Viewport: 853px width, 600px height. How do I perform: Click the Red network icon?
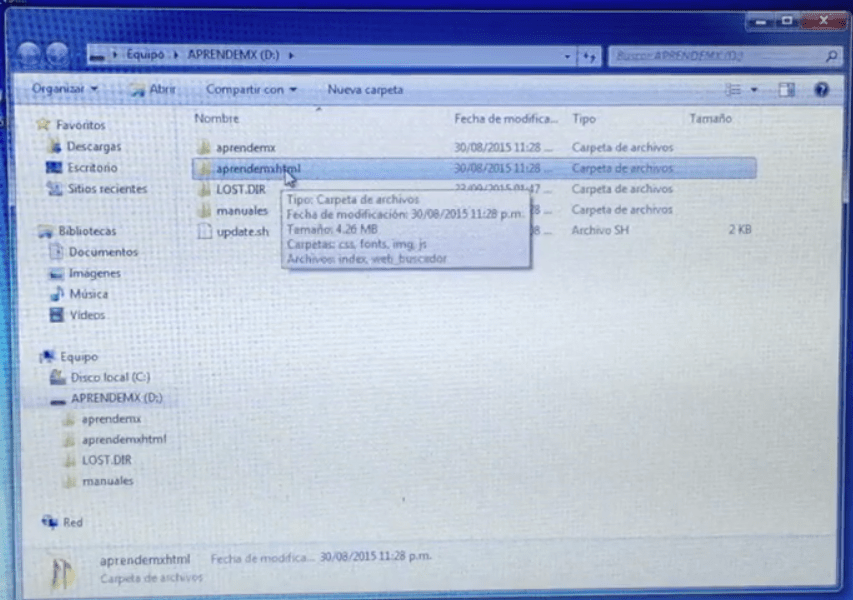[48, 522]
